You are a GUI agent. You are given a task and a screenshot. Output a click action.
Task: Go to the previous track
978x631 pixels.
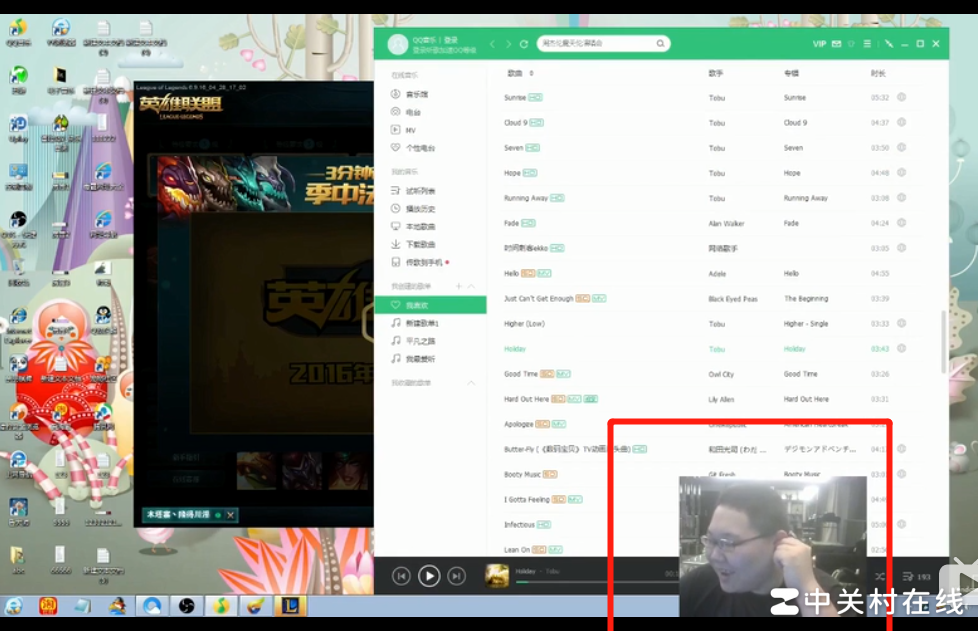[x=401, y=575]
